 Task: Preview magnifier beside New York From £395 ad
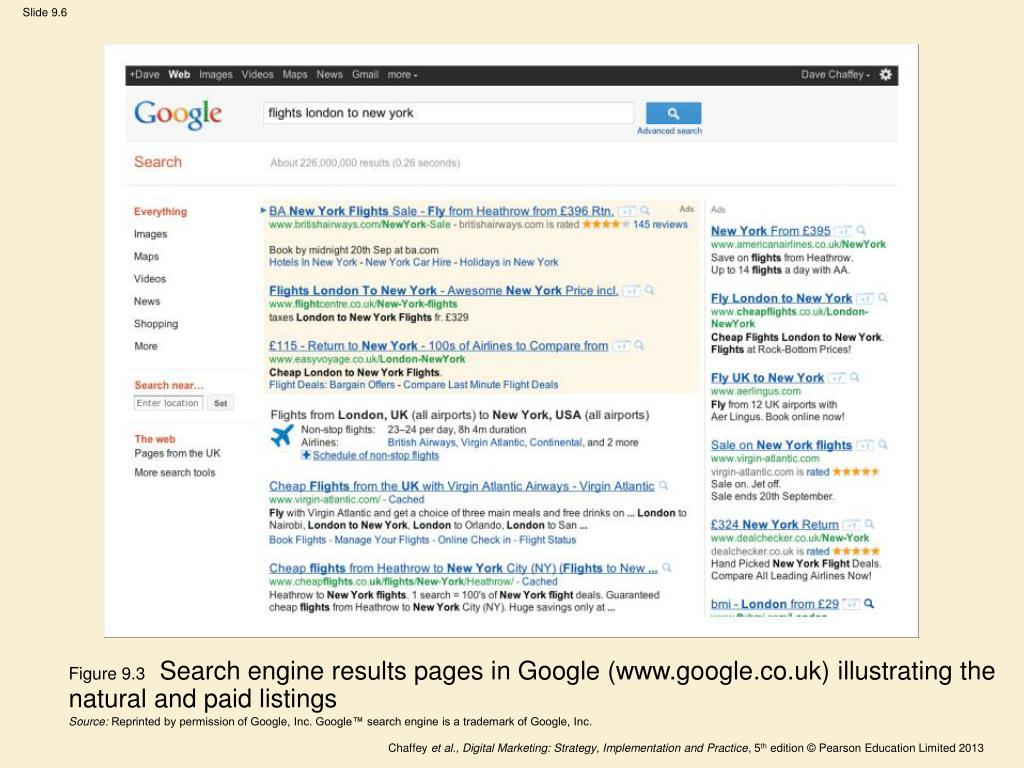pos(861,231)
